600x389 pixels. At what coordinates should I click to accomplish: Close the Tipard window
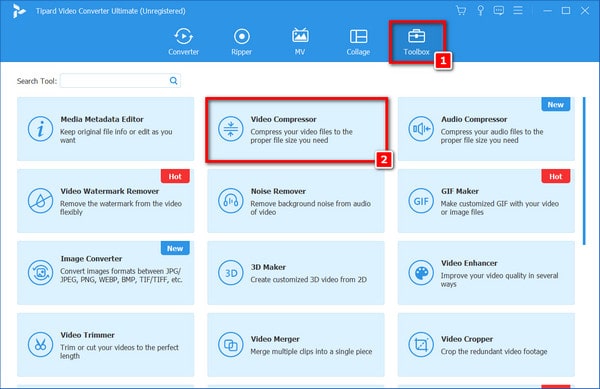585,11
